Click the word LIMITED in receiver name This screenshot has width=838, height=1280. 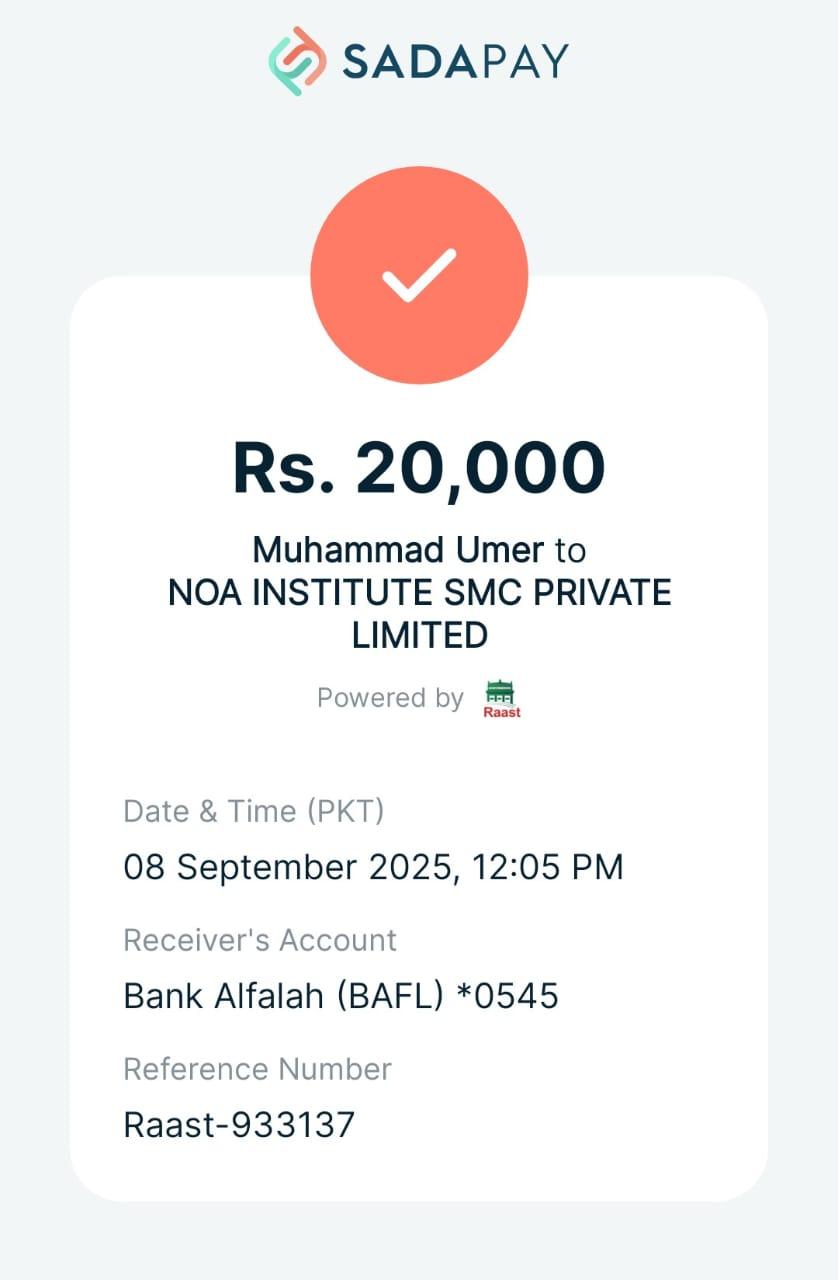pos(419,635)
